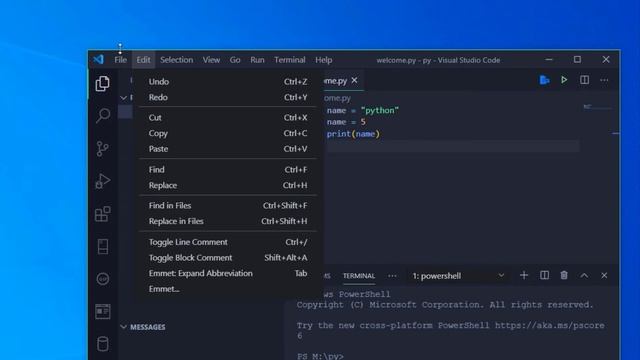
Task: Close the welcome.py editor tab
Action: pyautogui.click(x=354, y=80)
